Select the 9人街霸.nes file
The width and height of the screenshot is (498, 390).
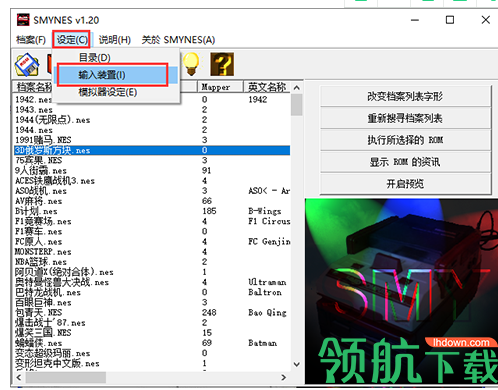[x=152, y=171]
